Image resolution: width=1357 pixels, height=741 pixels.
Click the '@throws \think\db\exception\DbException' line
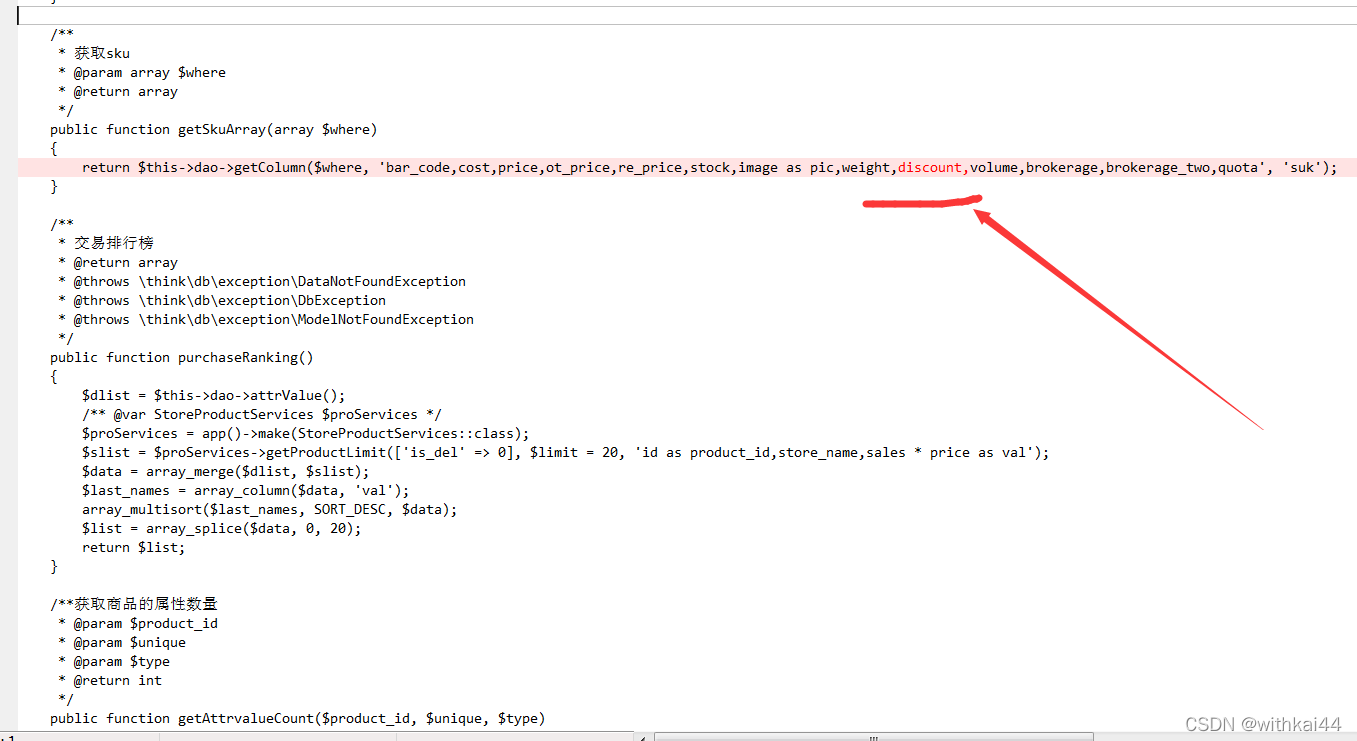click(x=222, y=300)
